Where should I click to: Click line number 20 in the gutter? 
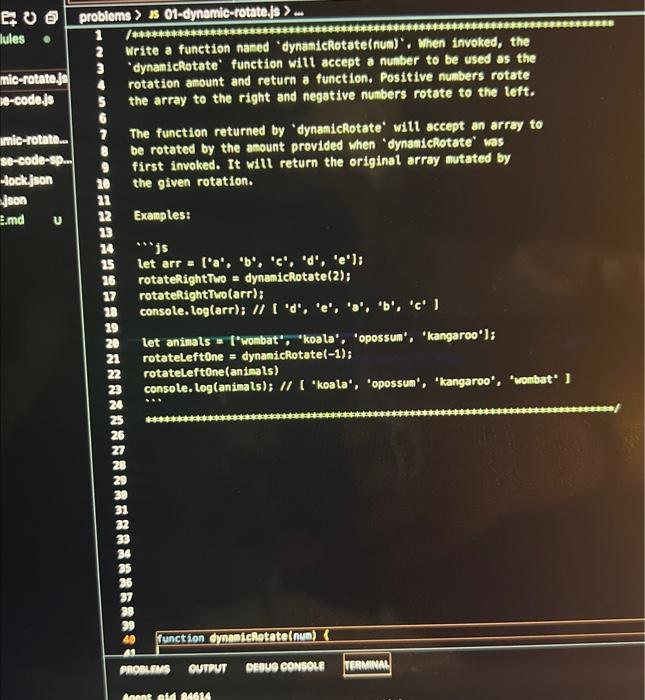(112, 343)
